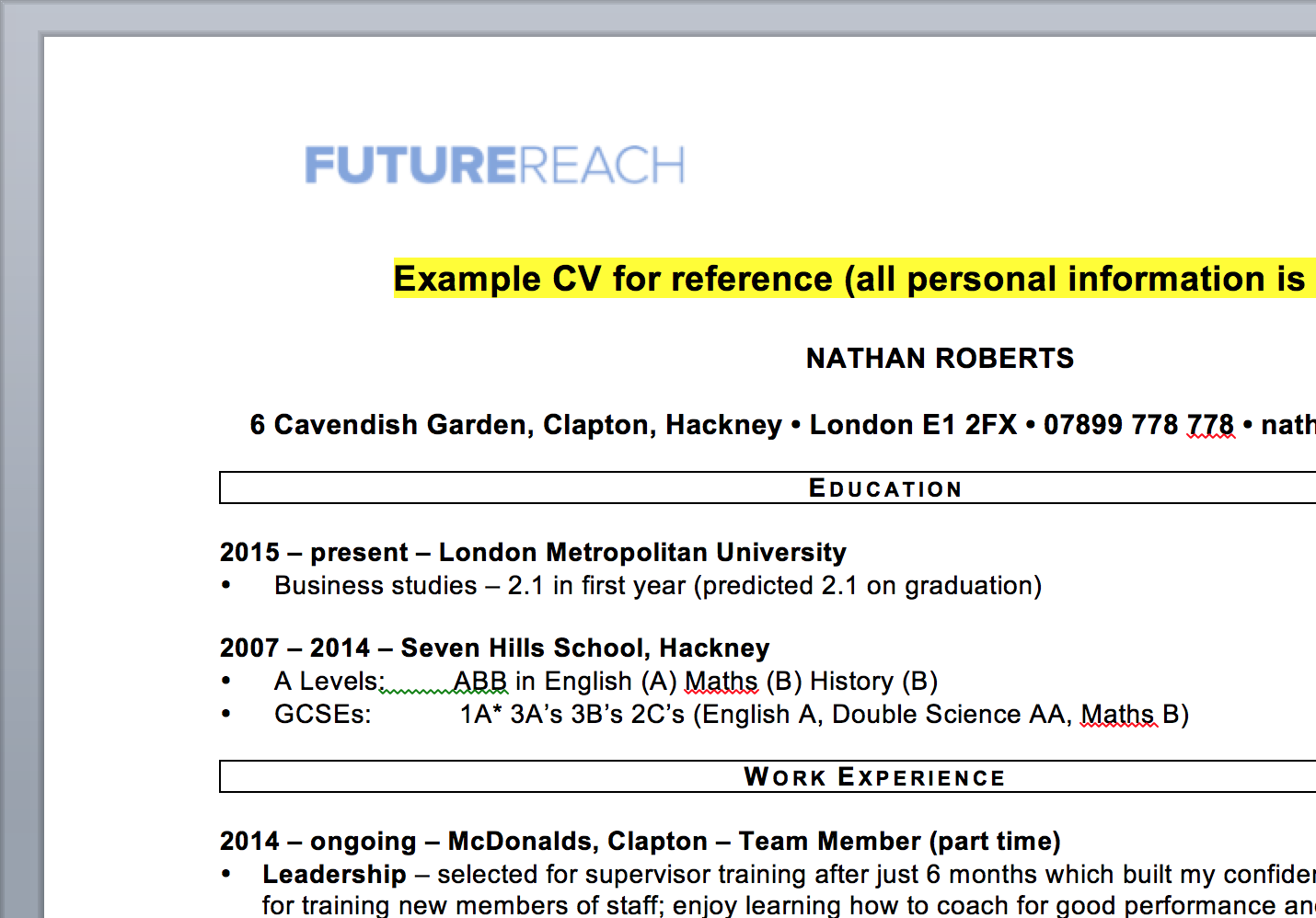Click the 'GCSEs:' label

(x=323, y=715)
